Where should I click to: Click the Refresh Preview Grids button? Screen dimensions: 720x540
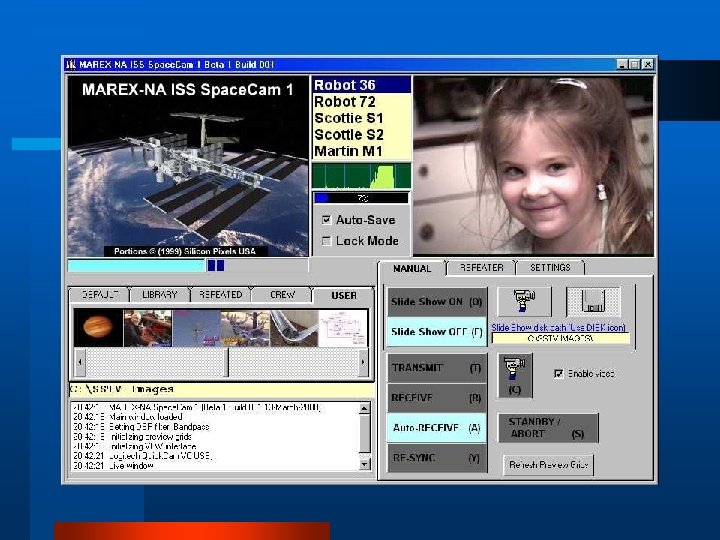[548, 465]
